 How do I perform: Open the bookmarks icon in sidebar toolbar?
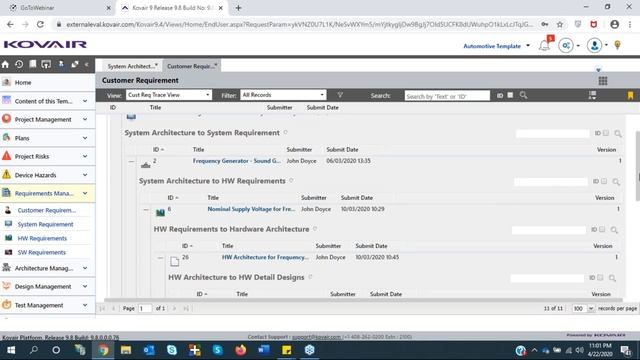33,64
